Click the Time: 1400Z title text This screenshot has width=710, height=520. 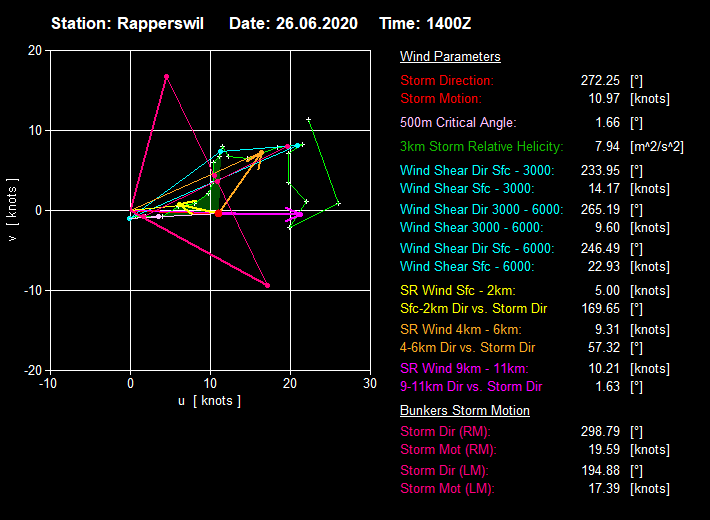[x=426, y=23]
